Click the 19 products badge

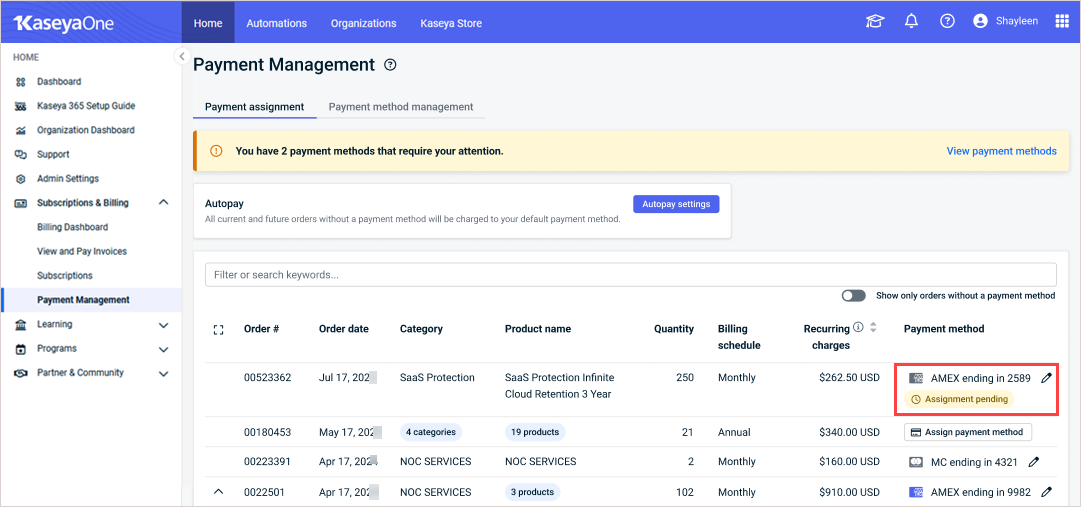point(535,432)
